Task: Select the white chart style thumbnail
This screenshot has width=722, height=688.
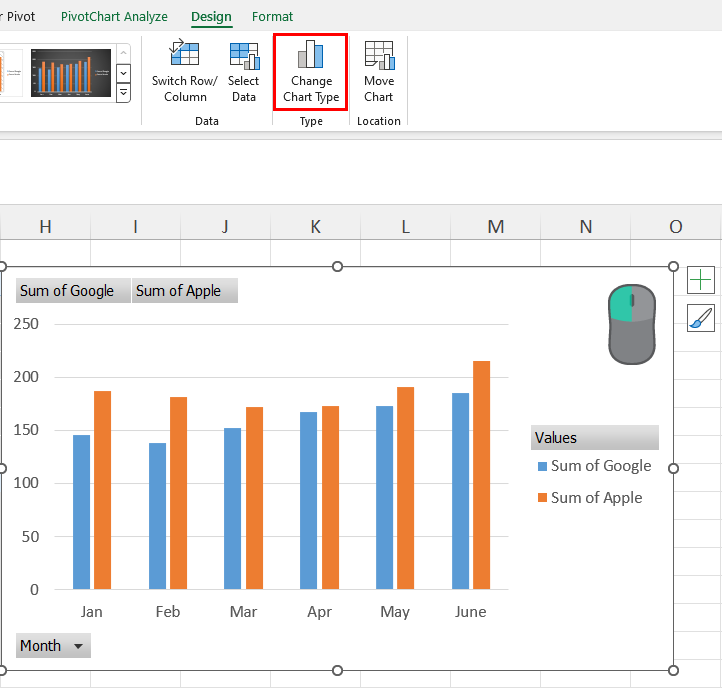Action: point(10,72)
